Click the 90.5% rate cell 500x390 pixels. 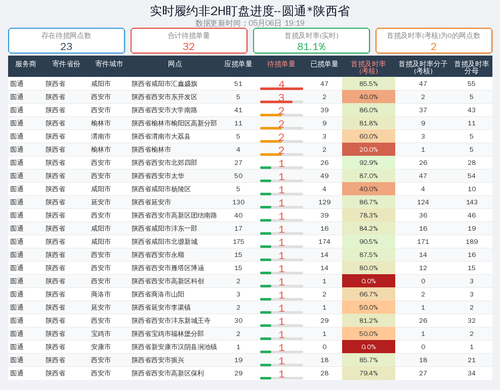point(368,242)
